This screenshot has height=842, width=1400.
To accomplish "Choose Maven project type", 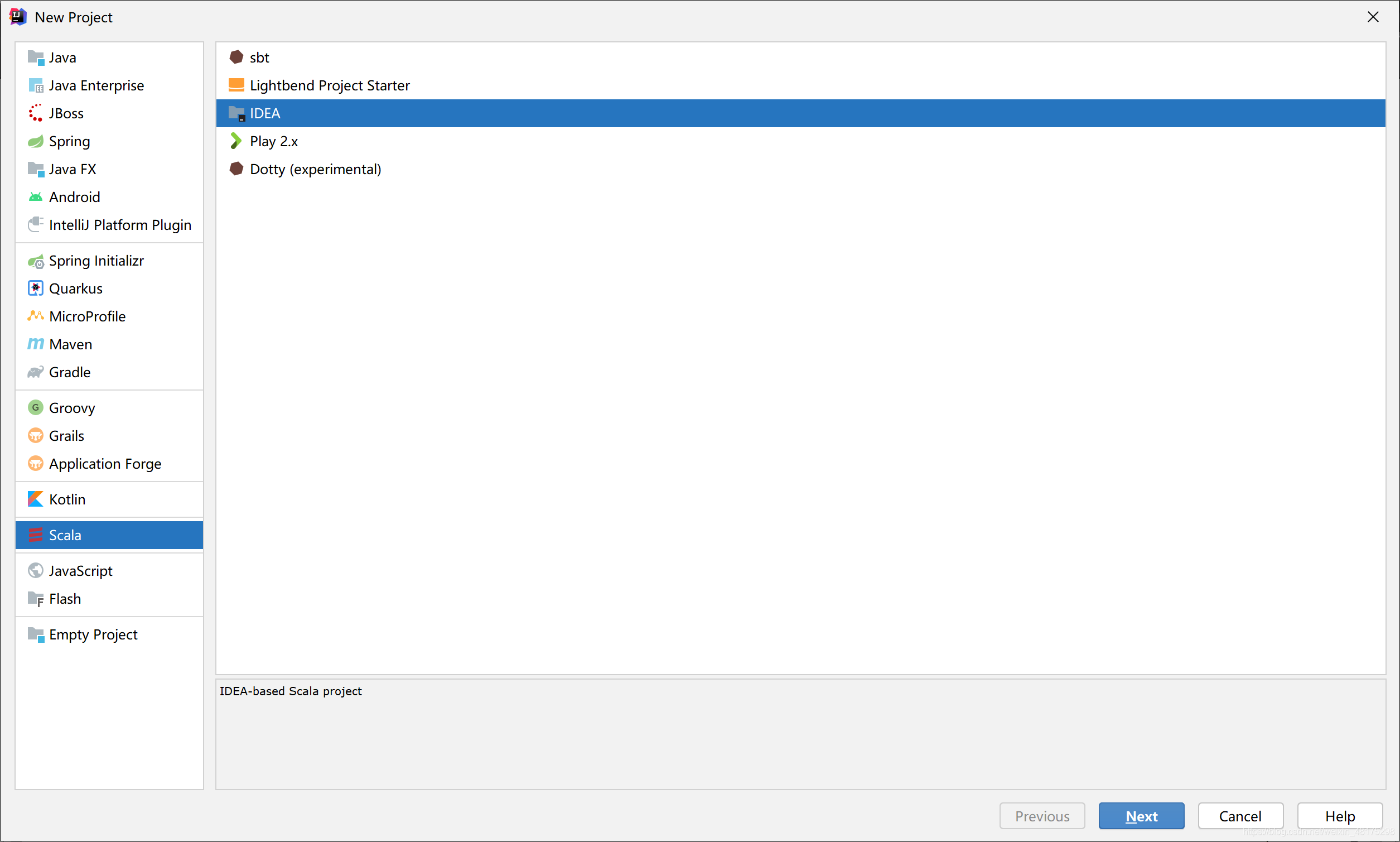I will pyautogui.click(x=109, y=344).
